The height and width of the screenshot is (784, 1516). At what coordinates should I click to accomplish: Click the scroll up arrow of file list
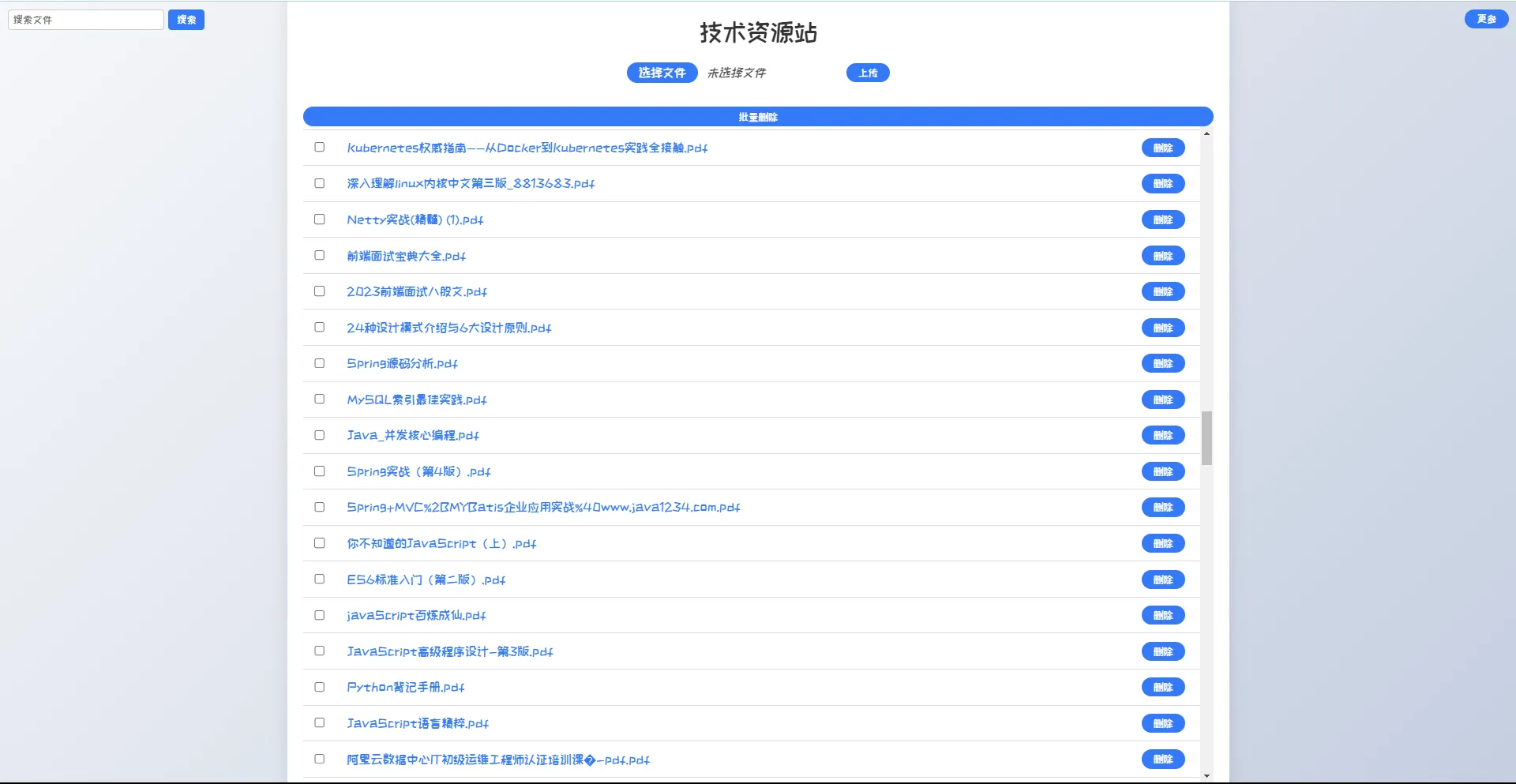coord(1206,134)
